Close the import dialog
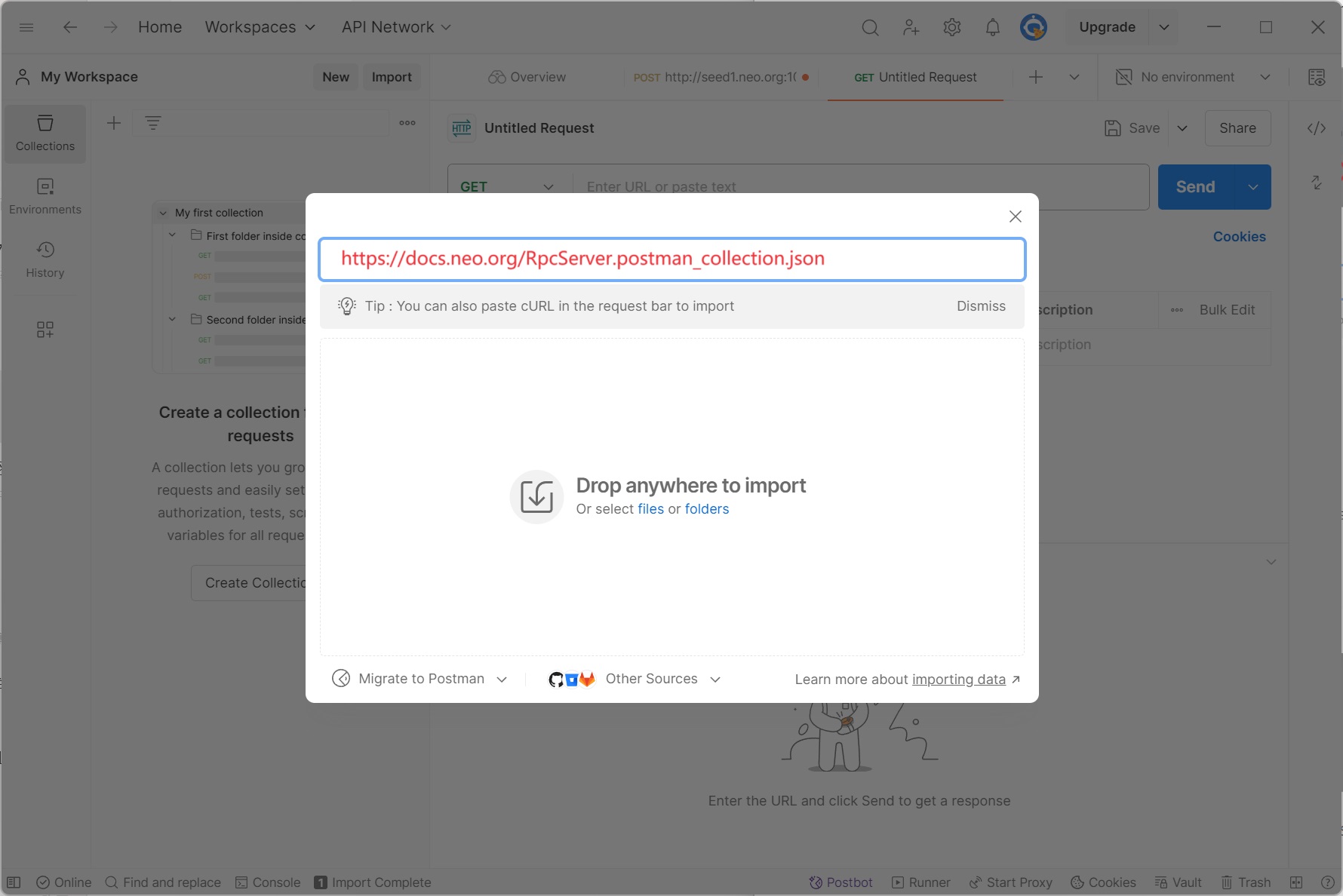The height and width of the screenshot is (896, 1343). pyautogui.click(x=1015, y=216)
